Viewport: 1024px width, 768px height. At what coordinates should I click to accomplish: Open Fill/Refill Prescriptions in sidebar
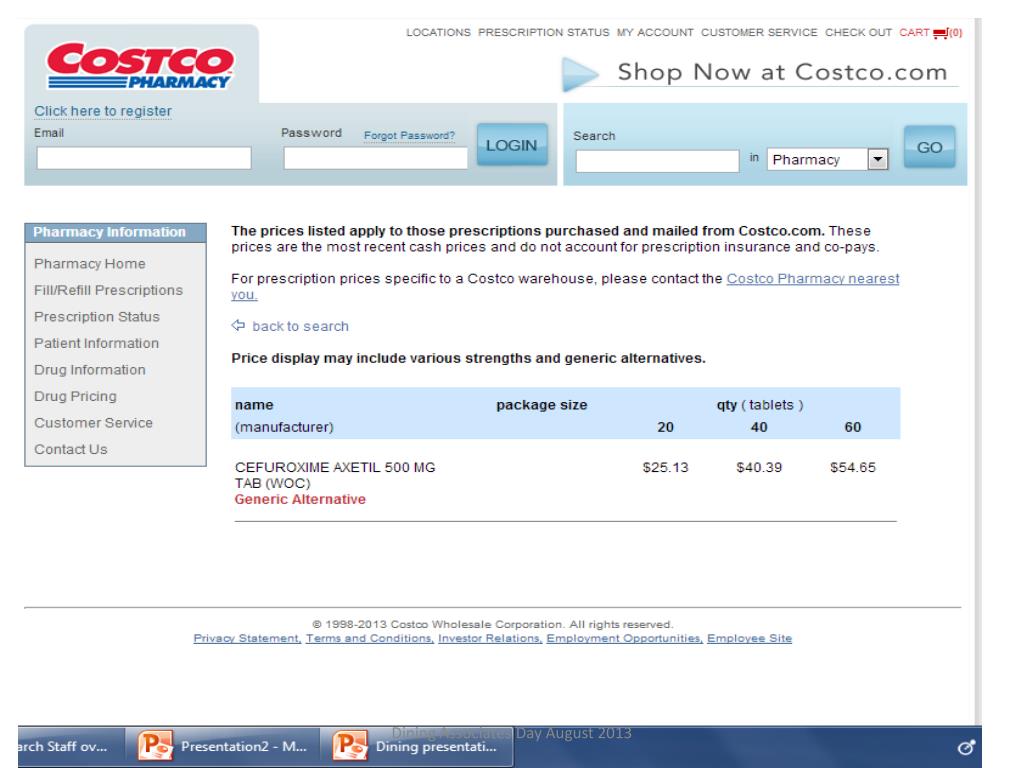click(x=108, y=290)
